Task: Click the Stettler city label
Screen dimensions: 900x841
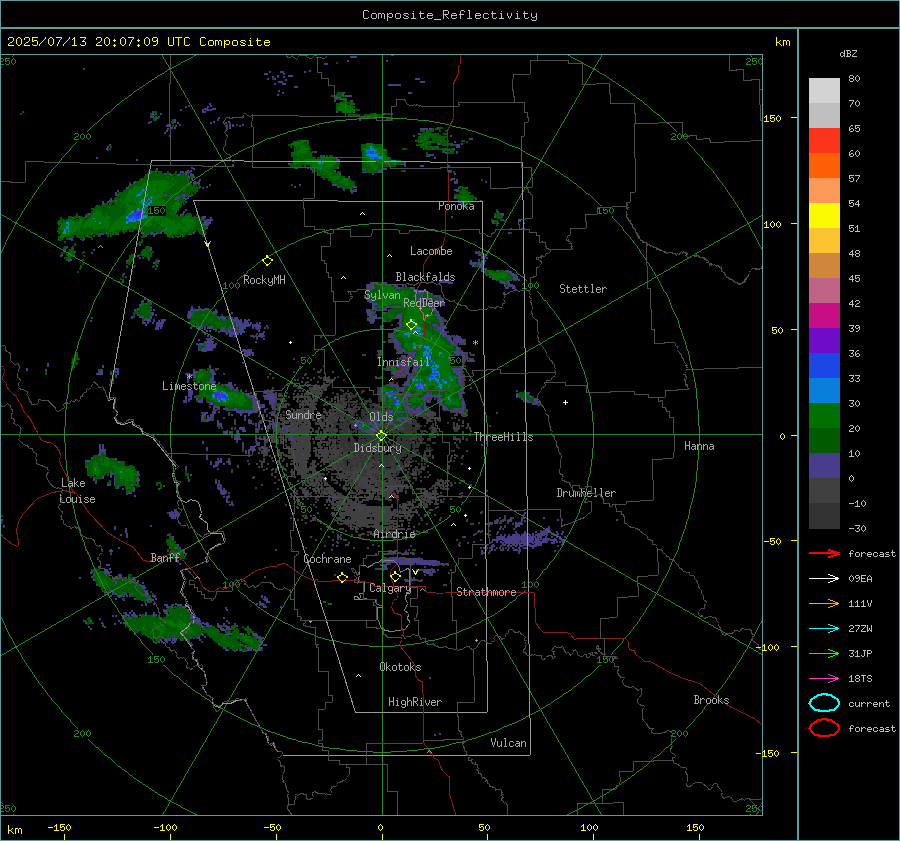Action: [583, 289]
